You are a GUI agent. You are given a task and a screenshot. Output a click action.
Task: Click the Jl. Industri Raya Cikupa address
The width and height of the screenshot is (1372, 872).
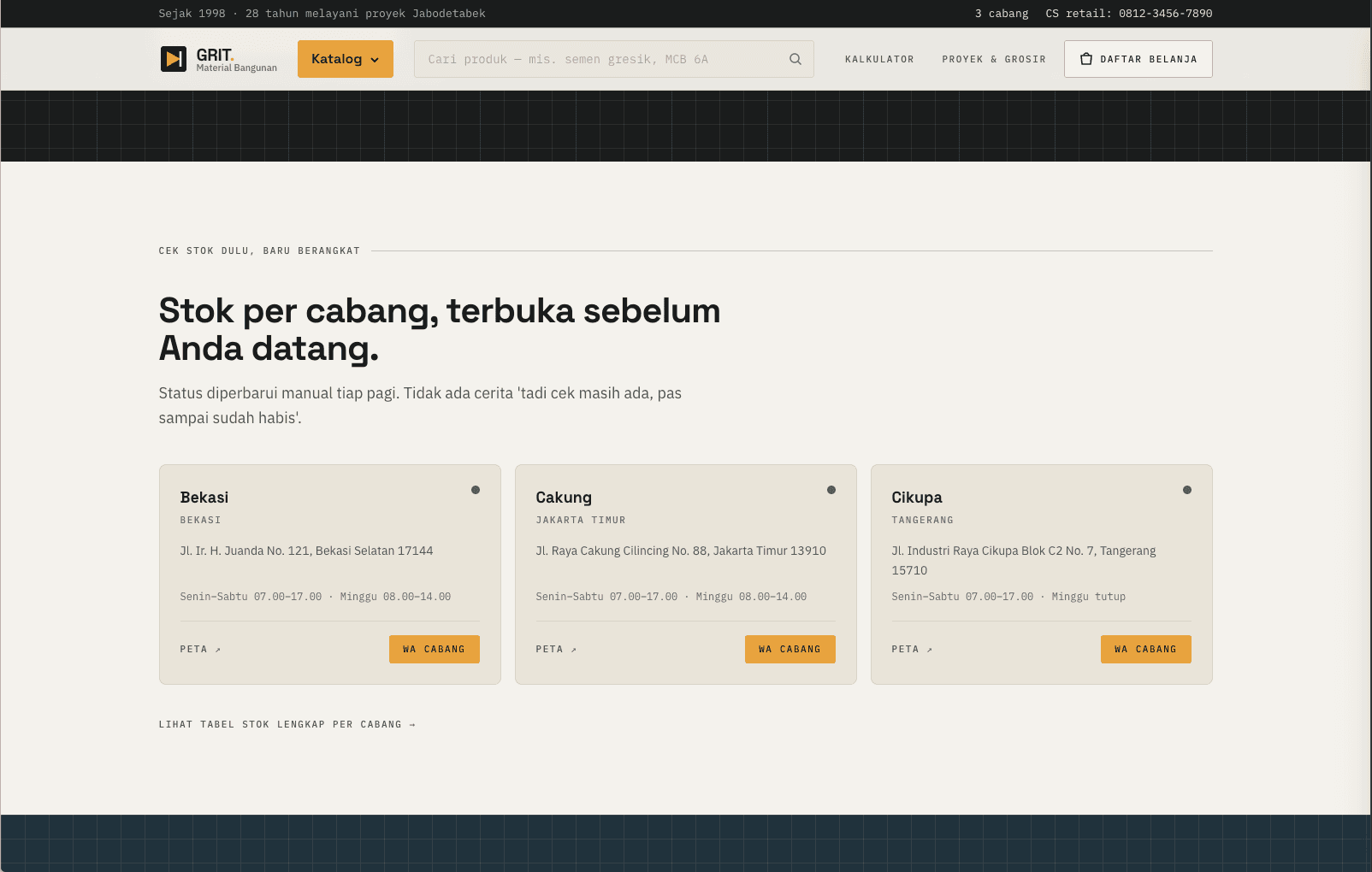(x=1024, y=561)
